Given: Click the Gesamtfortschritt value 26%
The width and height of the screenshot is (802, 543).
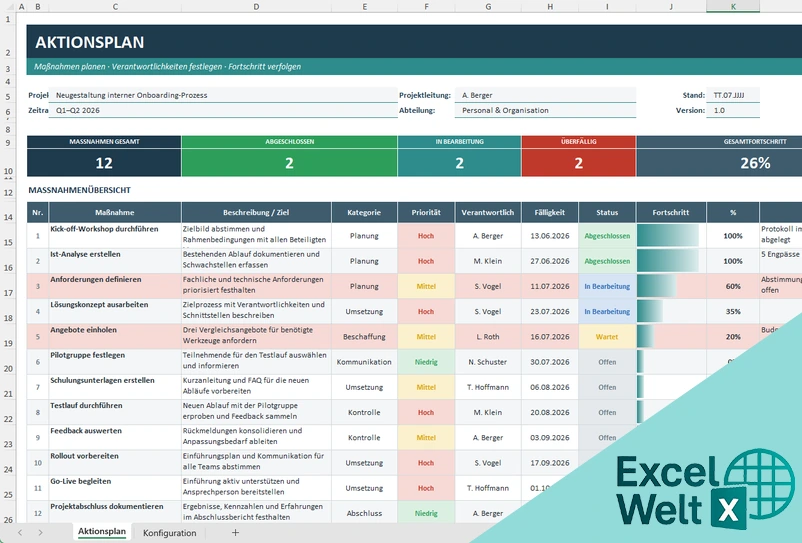Looking at the screenshot, I should click(x=755, y=163).
